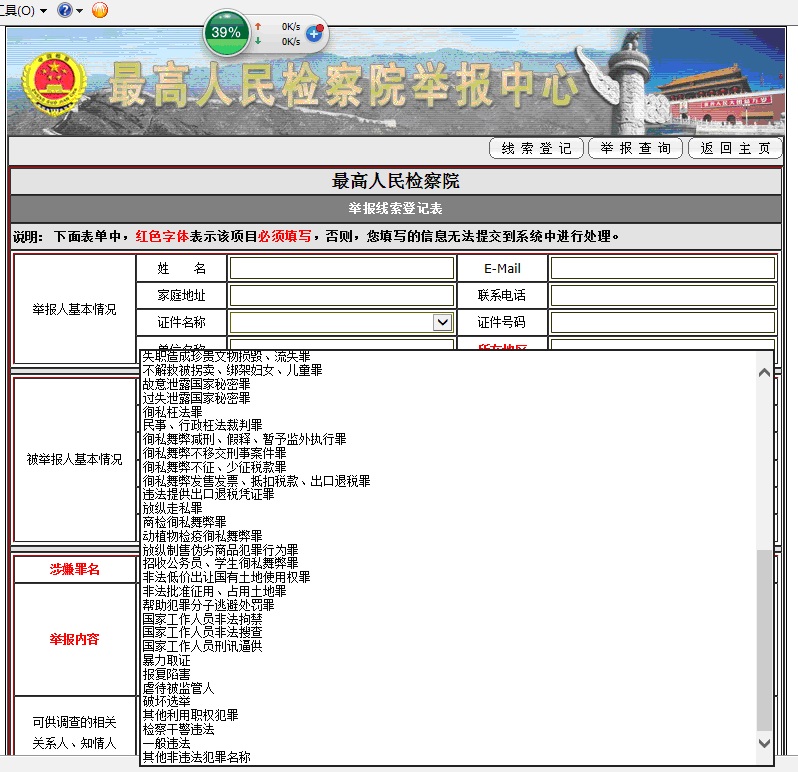Click the list scrollbar down arrow
The width and height of the screenshot is (798, 772).
pos(765,742)
